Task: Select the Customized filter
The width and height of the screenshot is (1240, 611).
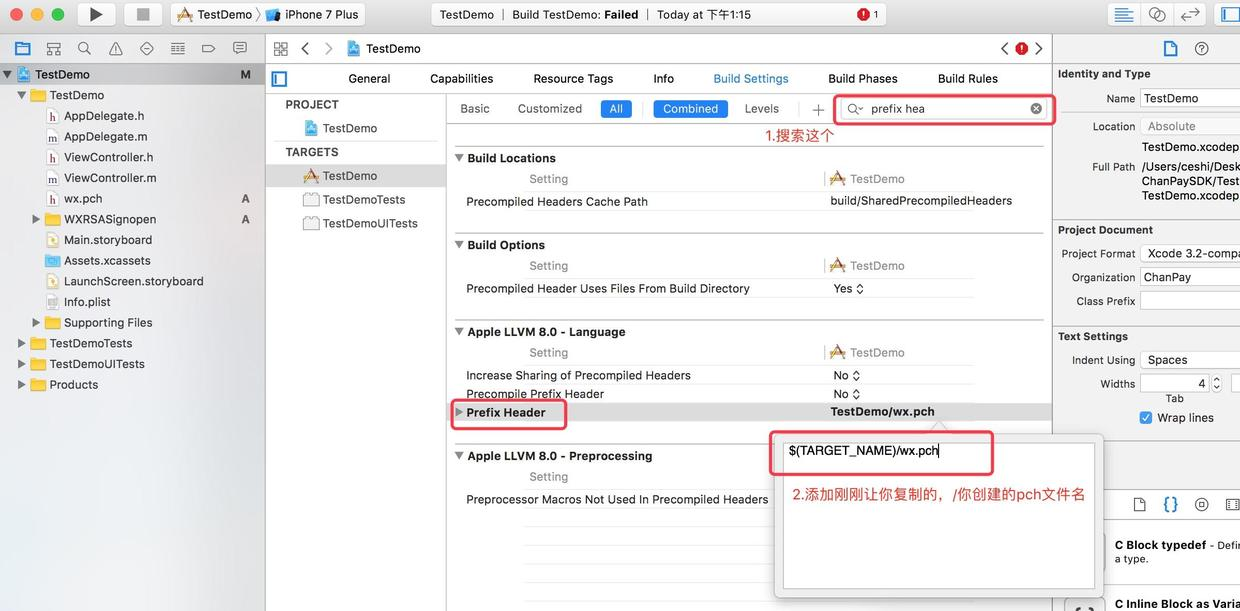Action: point(550,109)
